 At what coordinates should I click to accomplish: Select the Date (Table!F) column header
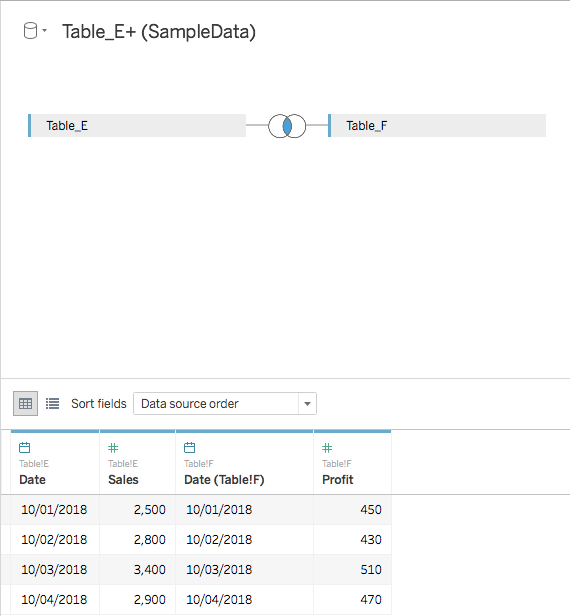[x=224, y=480]
